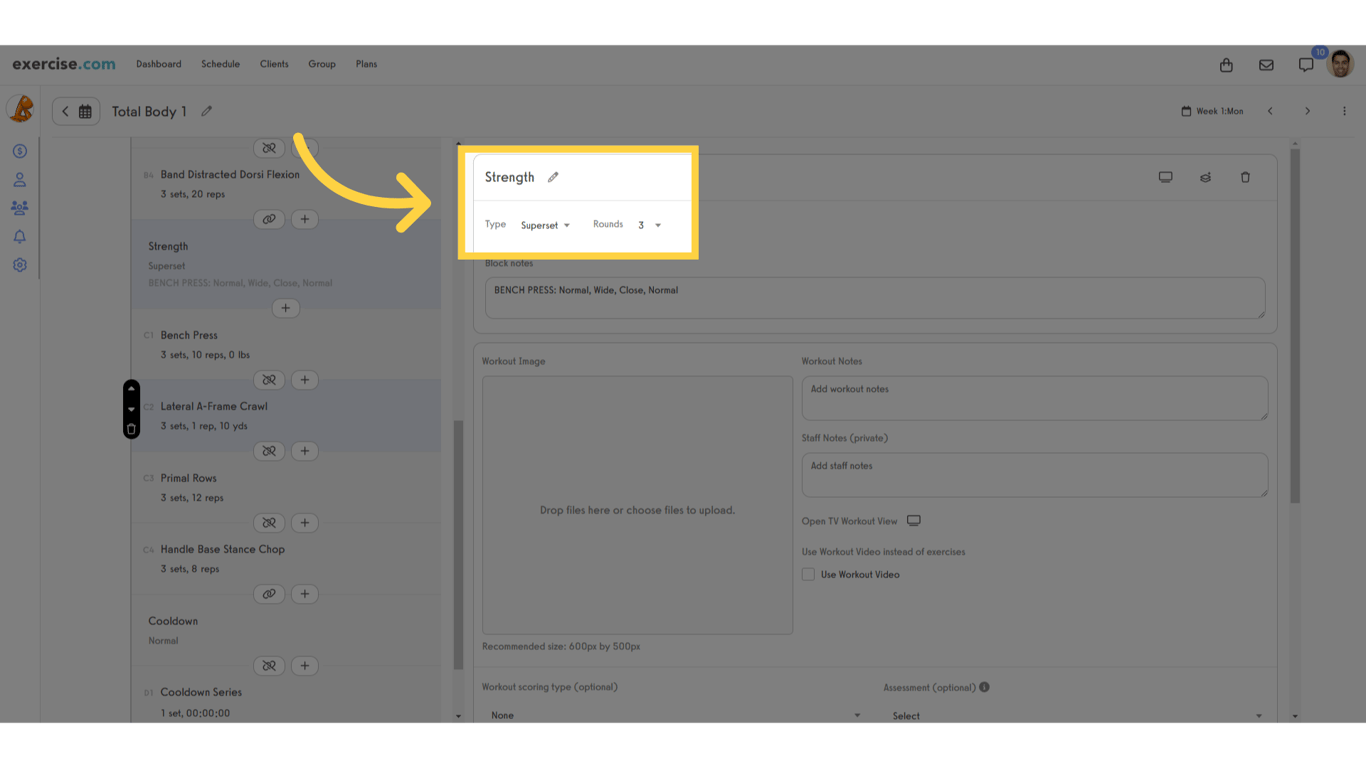The width and height of the screenshot is (1366, 768).
Task: Open the mail envelope icon
Action: pos(1266,65)
